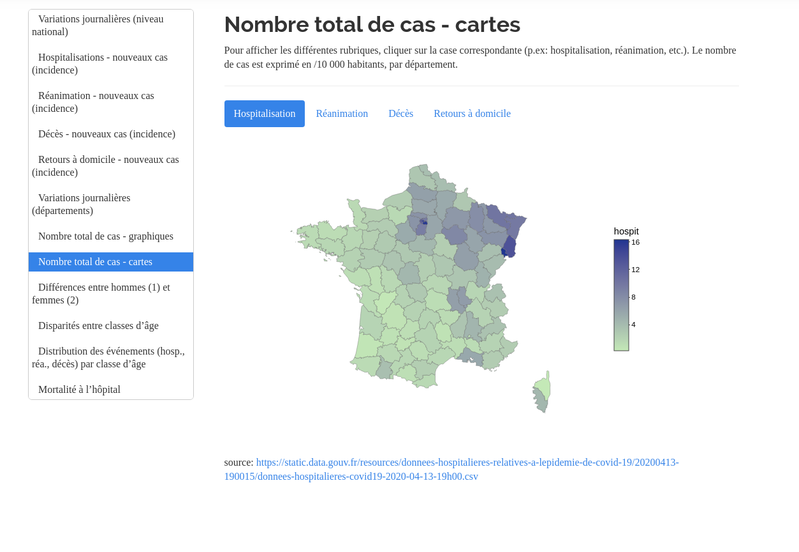Show the Décès map tab
Screen dimensions: 799x552
[401, 114]
